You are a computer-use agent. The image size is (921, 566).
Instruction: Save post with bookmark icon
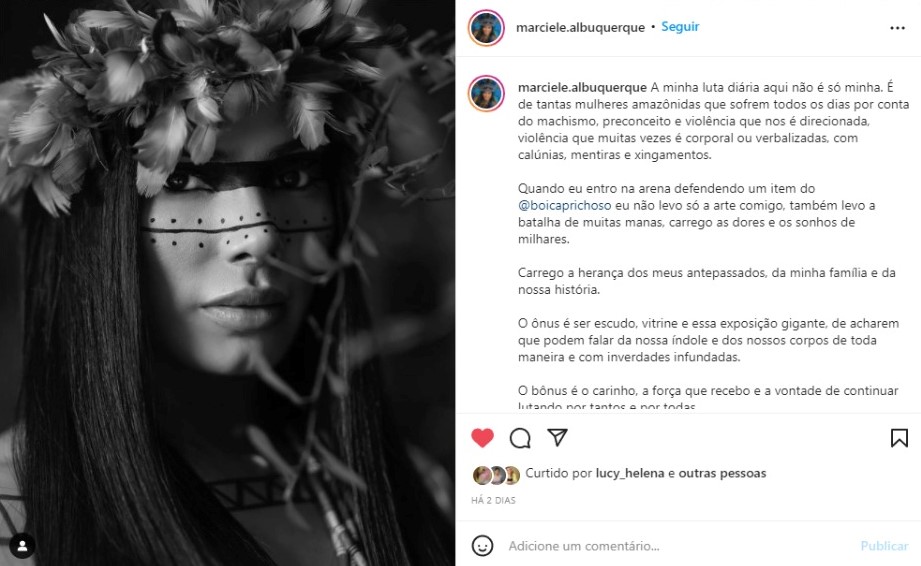click(899, 438)
